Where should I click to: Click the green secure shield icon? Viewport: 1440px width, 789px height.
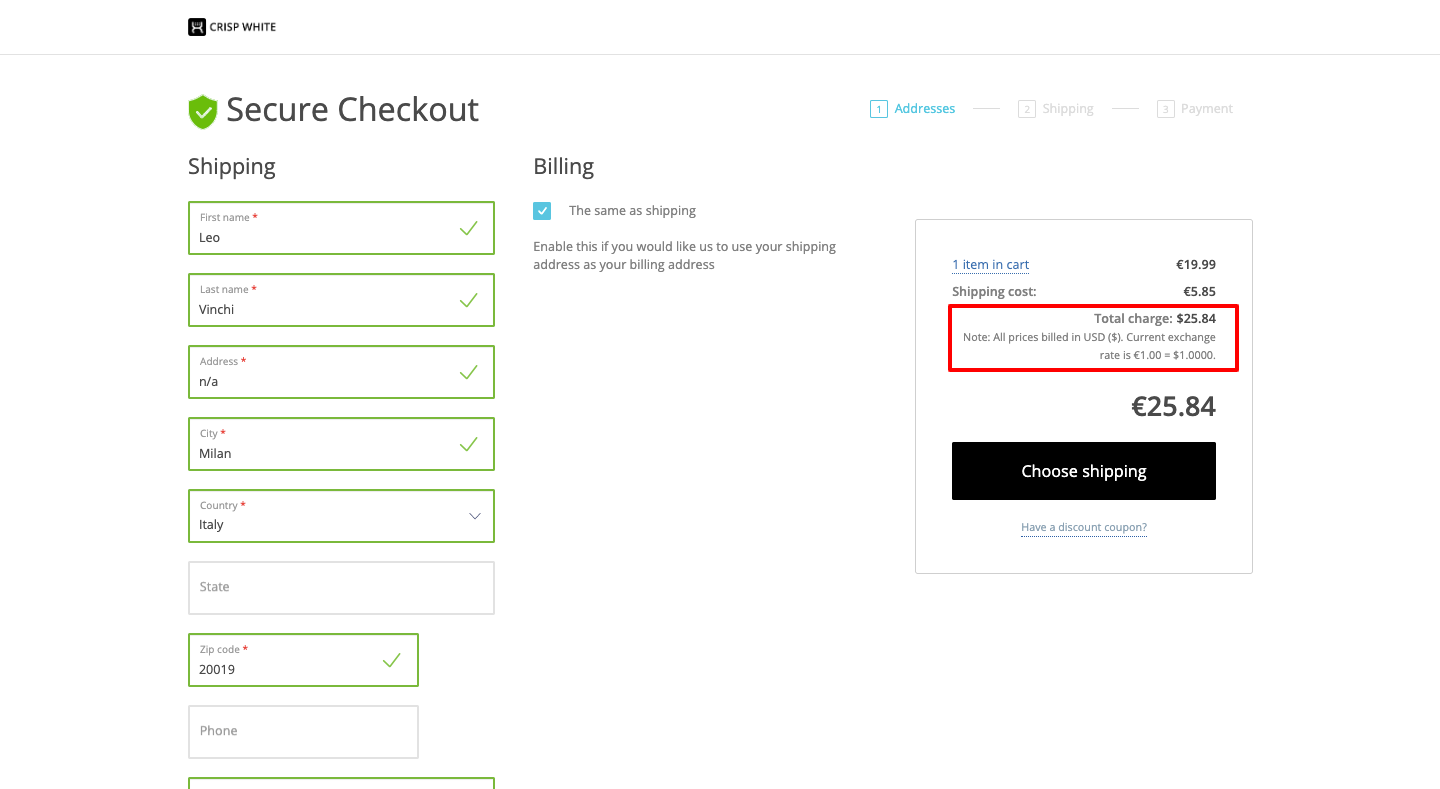(203, 111)
